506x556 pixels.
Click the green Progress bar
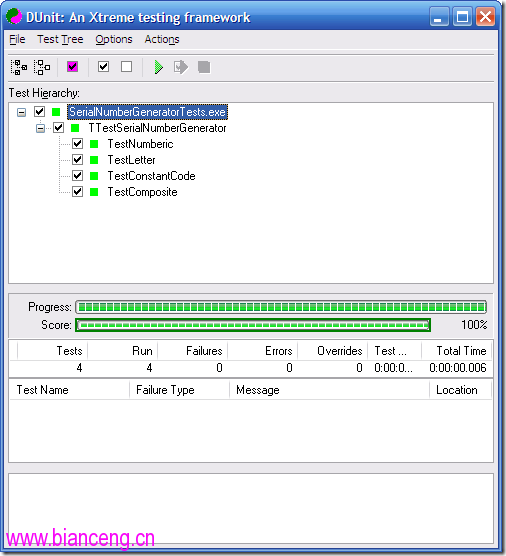point(281,307)
